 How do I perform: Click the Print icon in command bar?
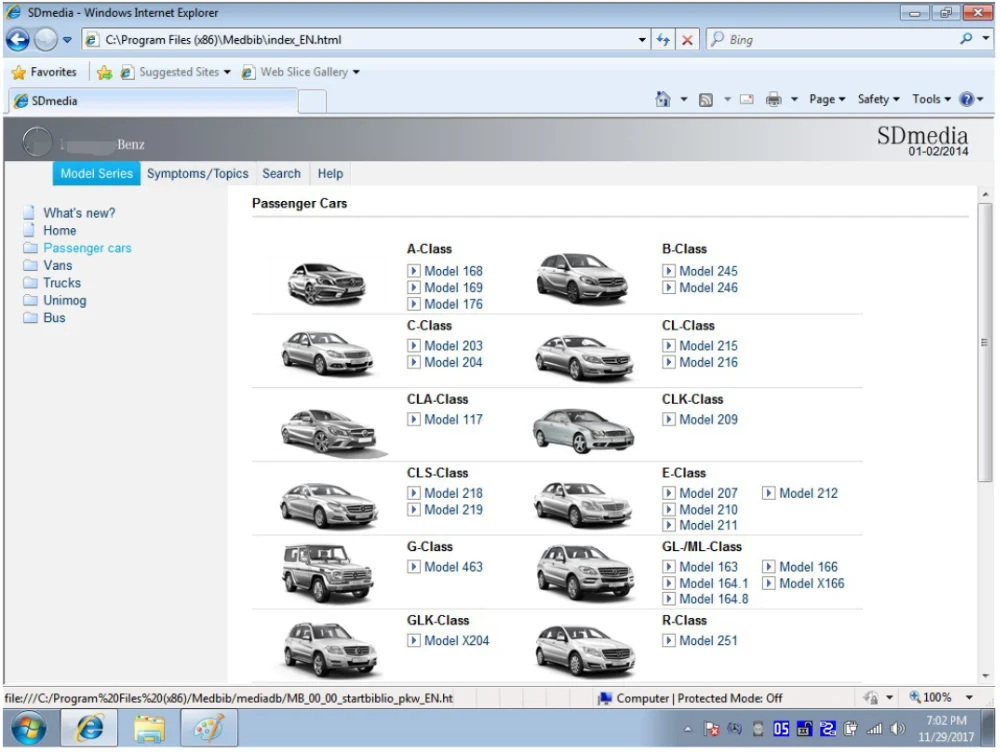[774, 100]
